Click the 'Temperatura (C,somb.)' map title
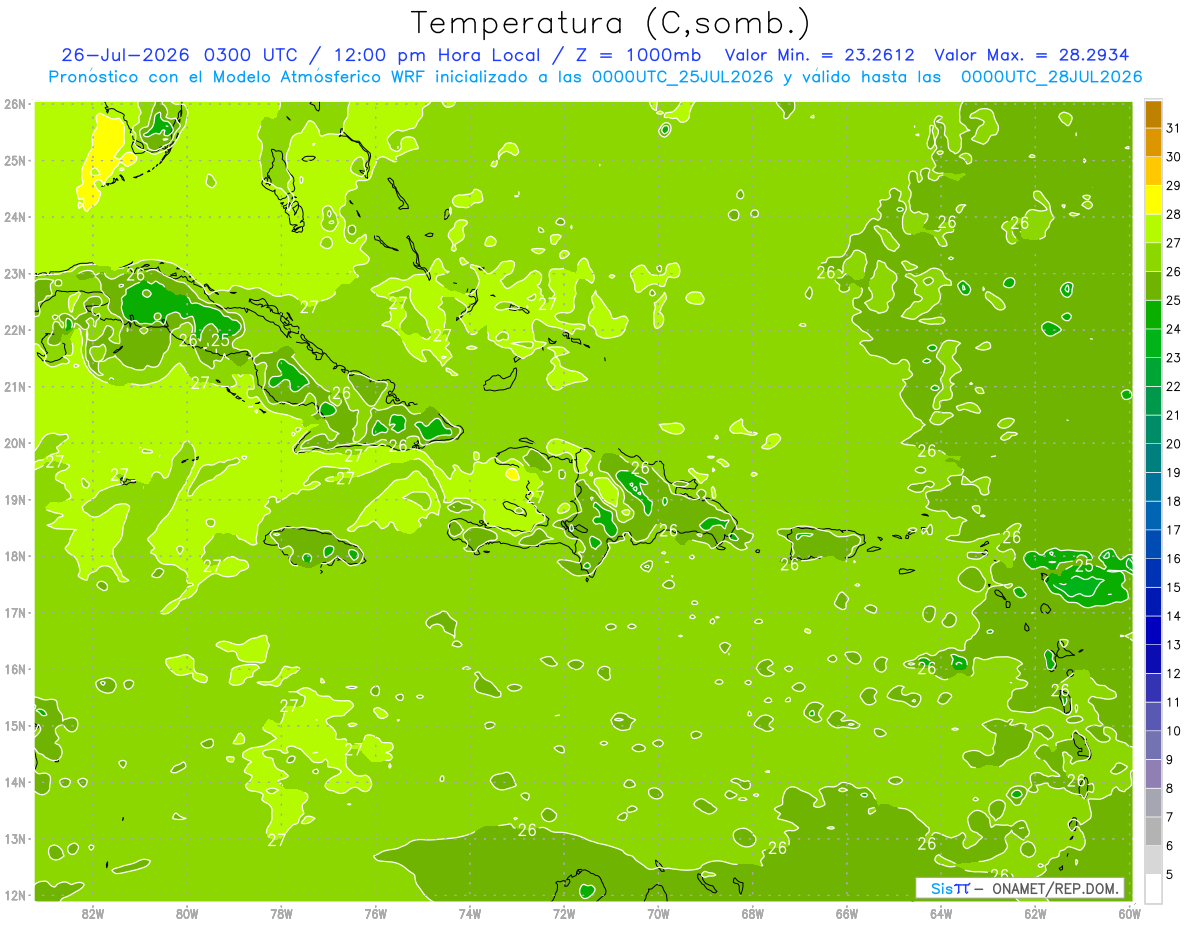 point(611,24)
